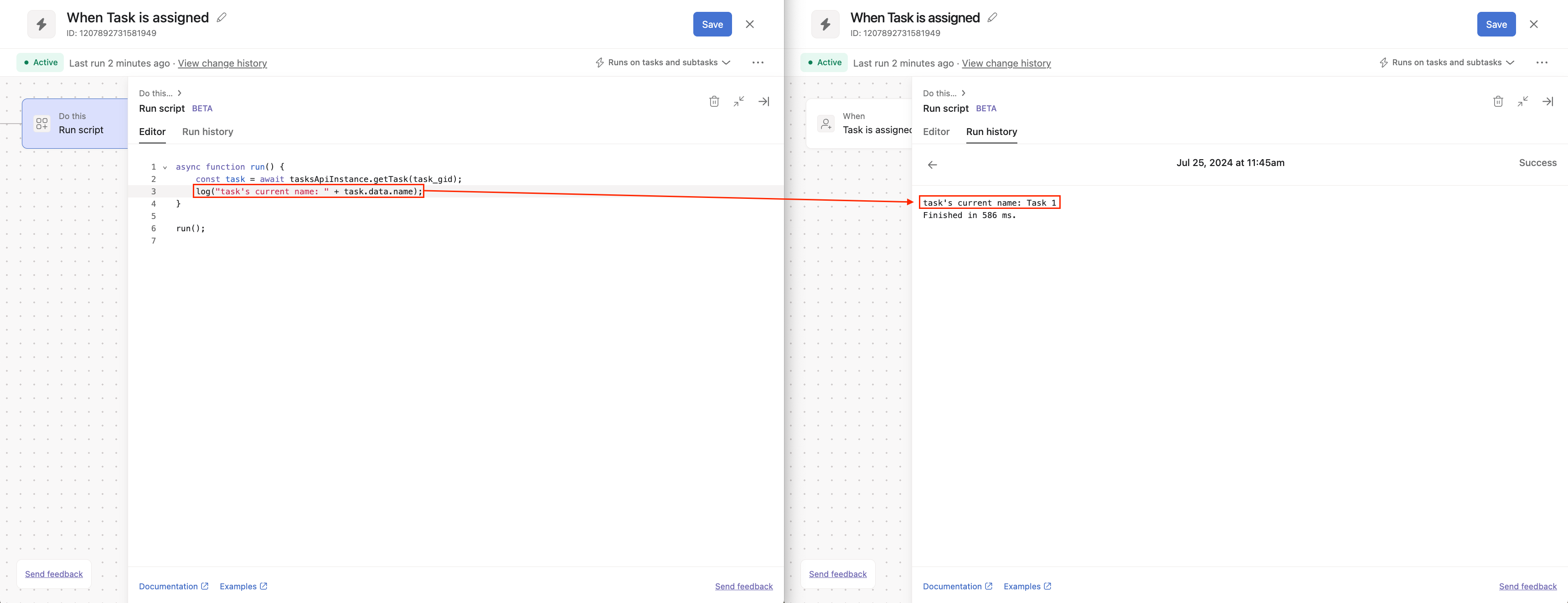Click "task's current name: Task 1" output
The height and width of the screenshot is (603, 1568).
tap(990, 203)
